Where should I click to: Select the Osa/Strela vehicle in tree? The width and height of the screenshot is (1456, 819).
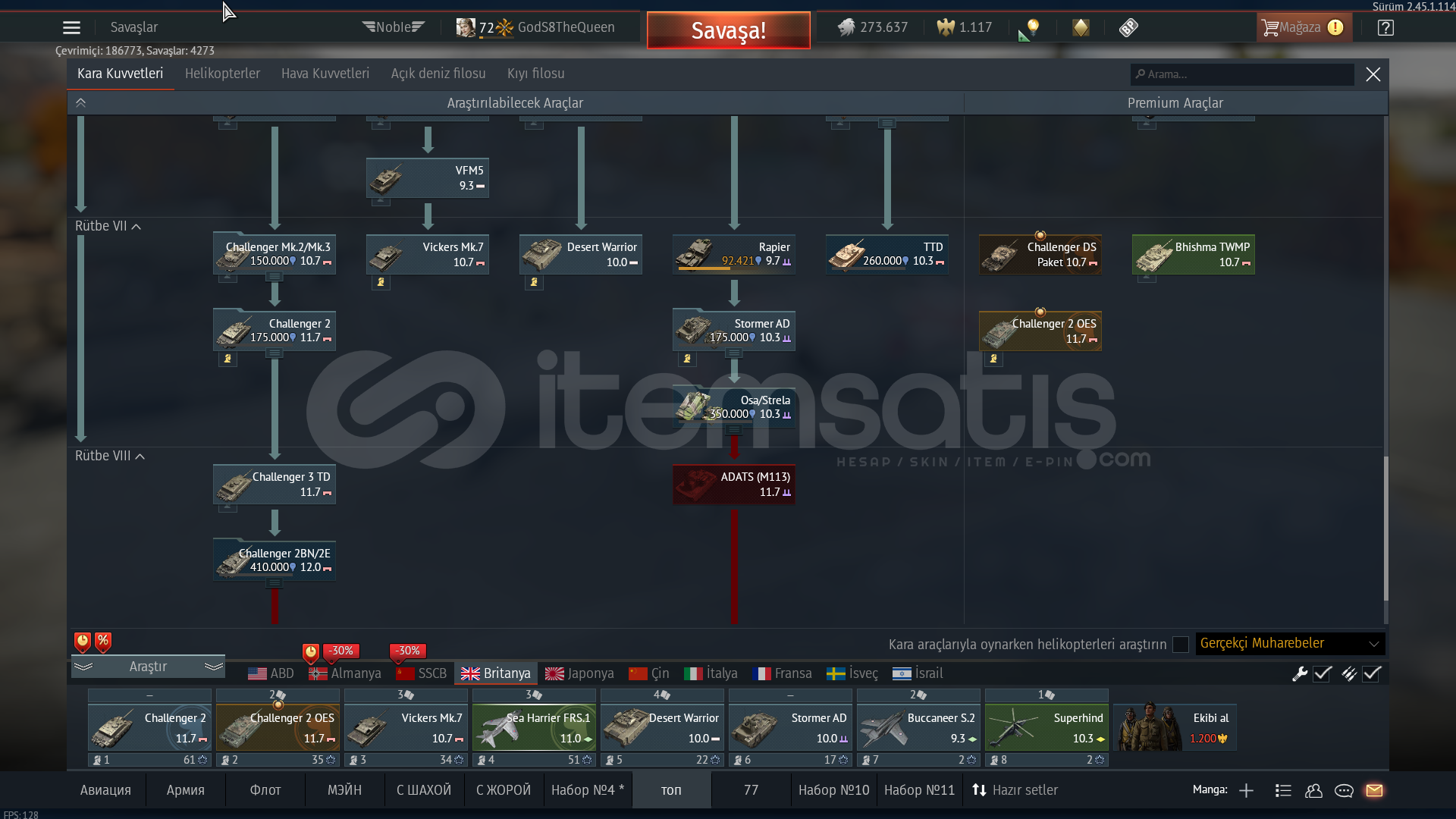coord(734,407)
